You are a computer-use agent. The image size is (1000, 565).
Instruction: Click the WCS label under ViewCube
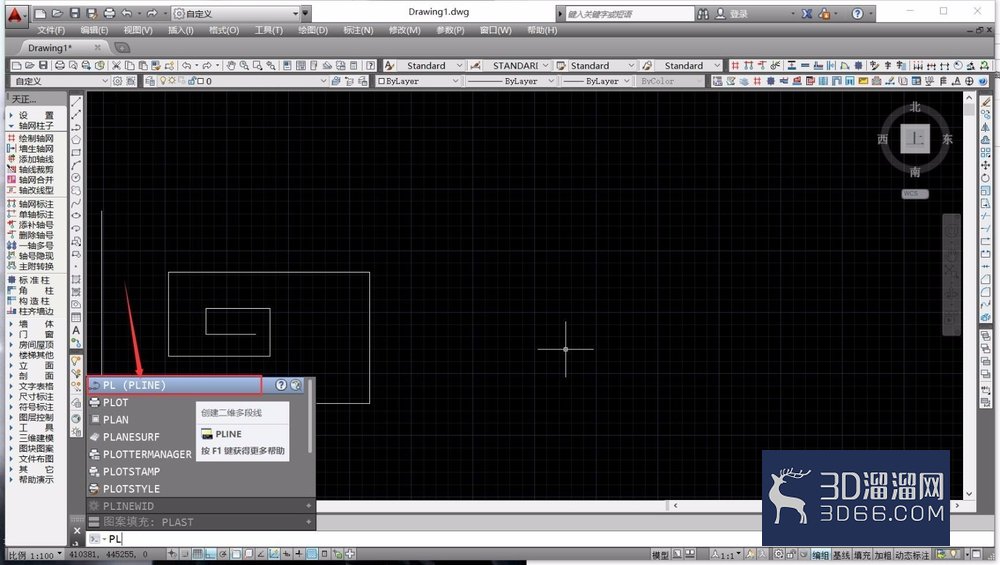point(915,193)
